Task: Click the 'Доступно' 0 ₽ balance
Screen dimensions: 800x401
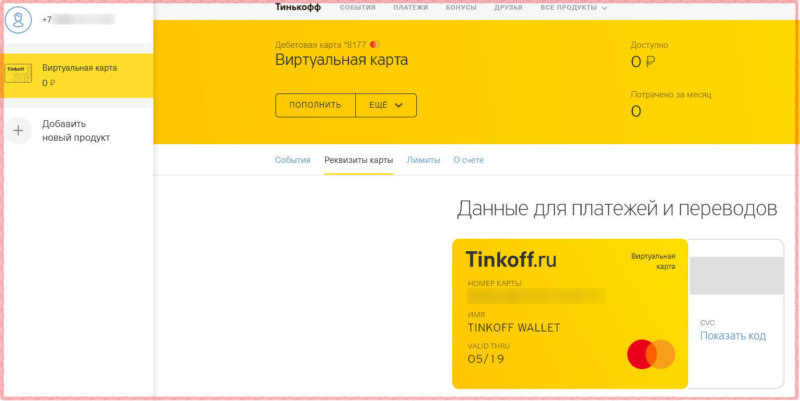Action: tap(642, 62)
